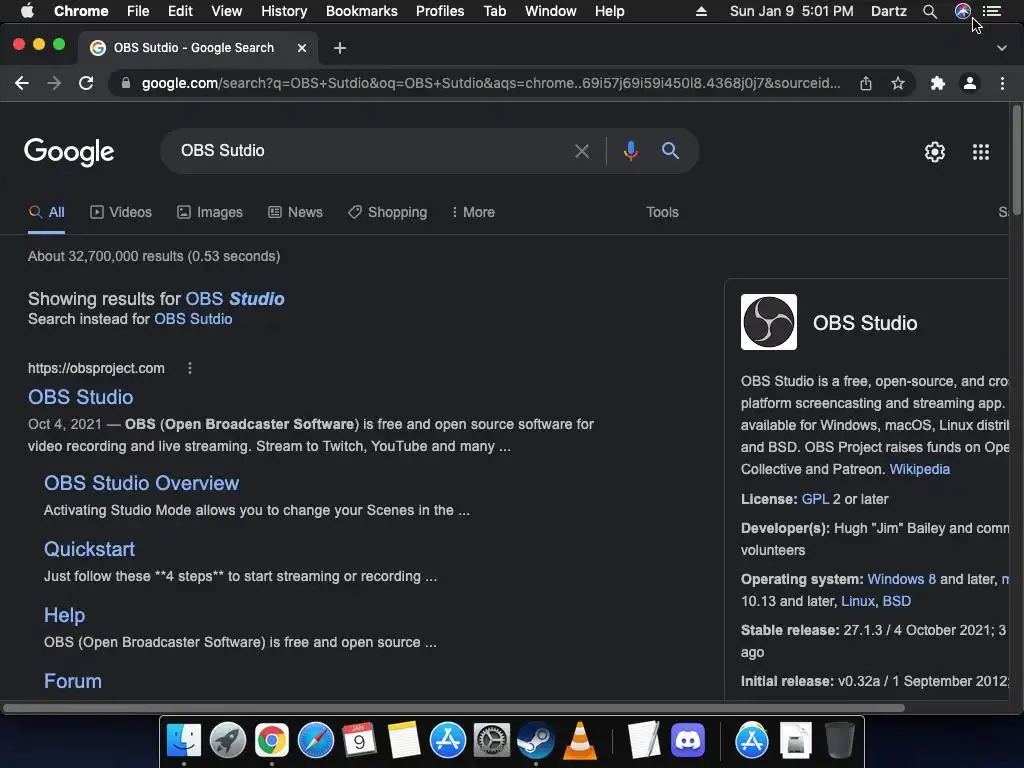
Task: Switch to the Shopping results tab
Action: pyautogui.click(x=387, y=212)
